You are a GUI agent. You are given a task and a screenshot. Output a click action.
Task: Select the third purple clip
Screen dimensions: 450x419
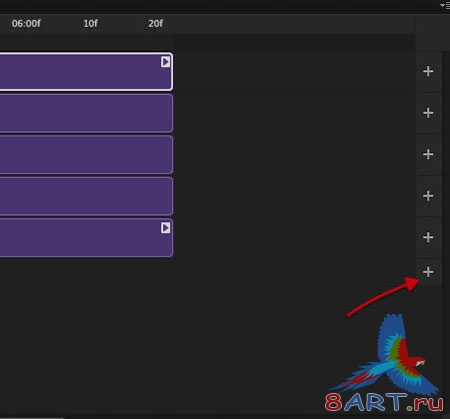[x=86, y=154]
